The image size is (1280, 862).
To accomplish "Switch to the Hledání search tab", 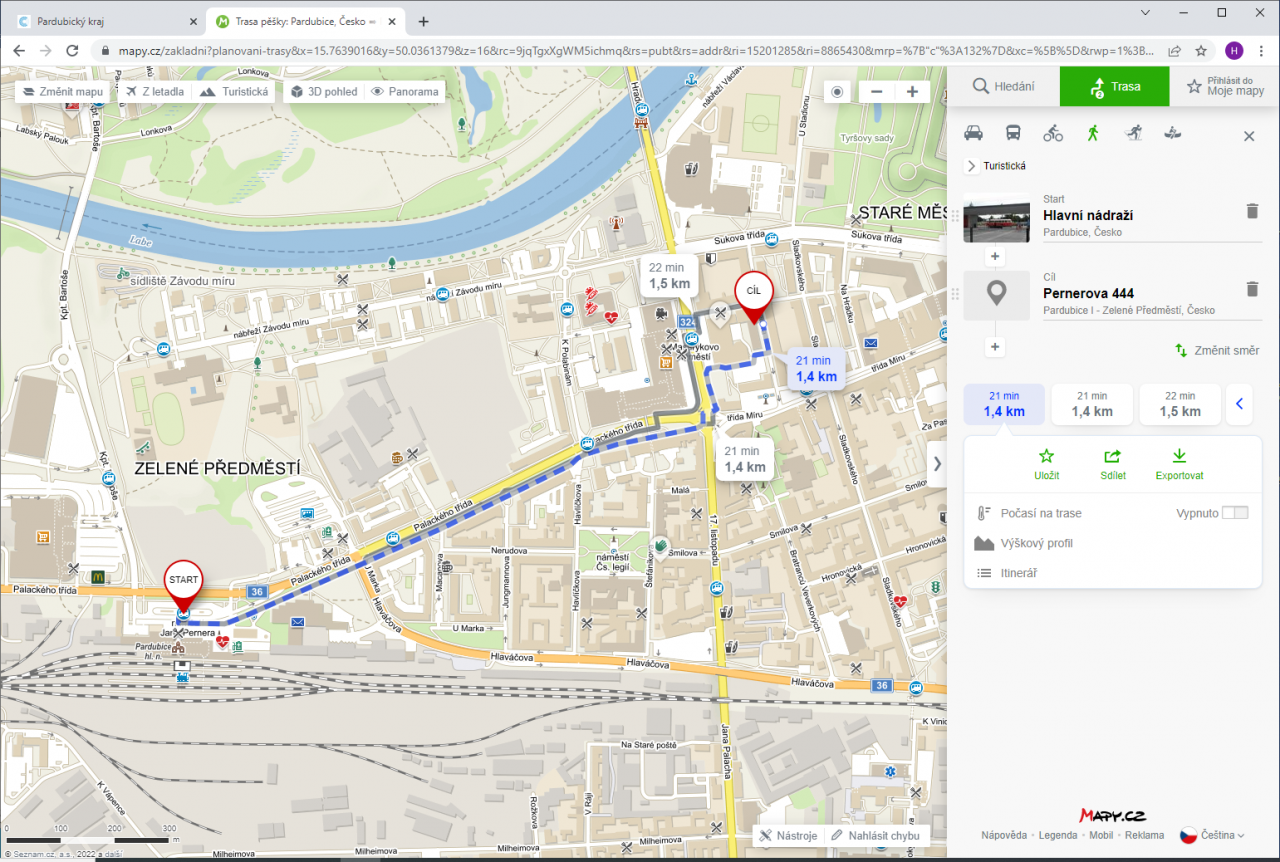I will 1003,87.
